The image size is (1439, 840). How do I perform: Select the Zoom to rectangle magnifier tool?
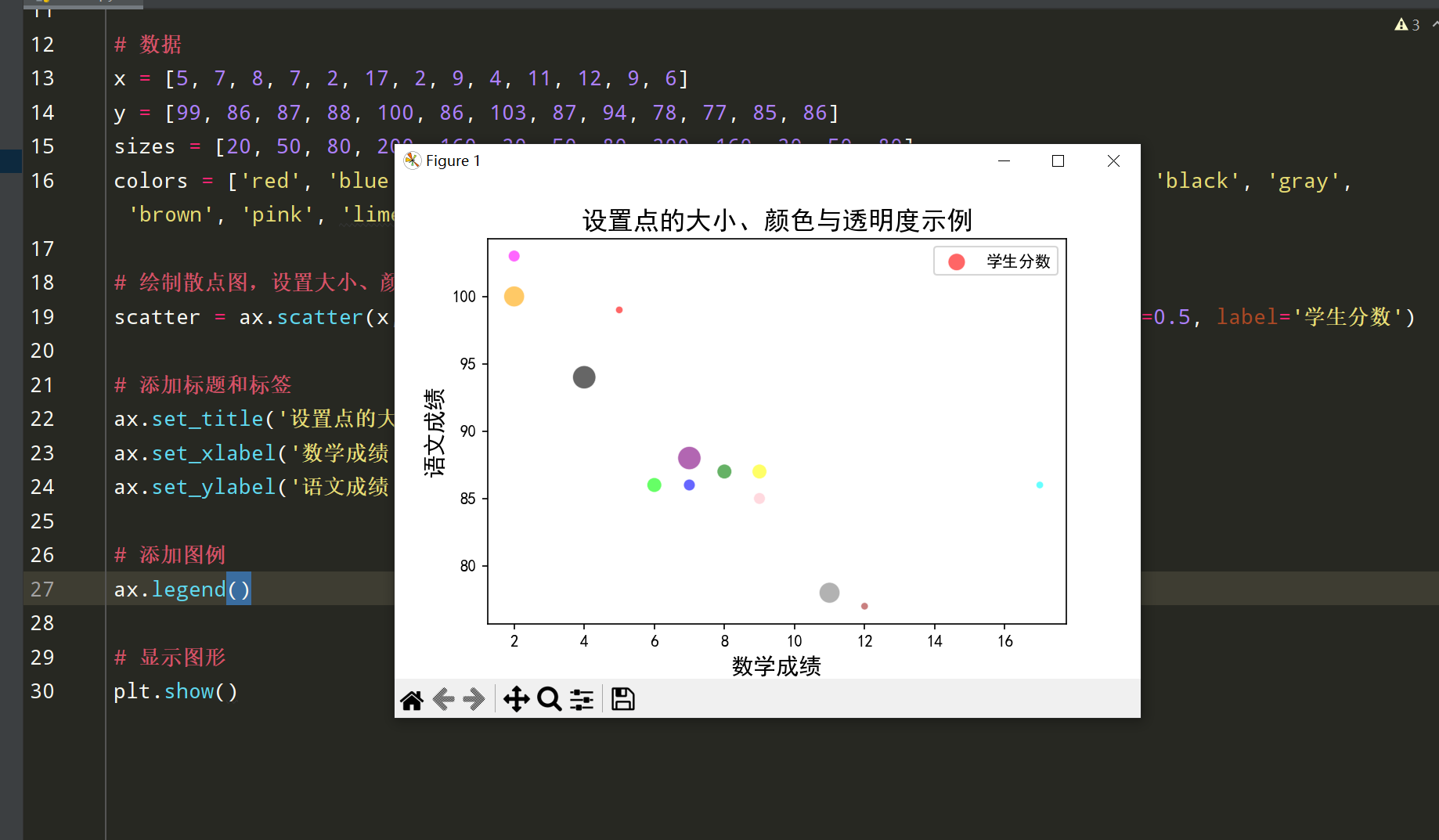tap(550, 699)
